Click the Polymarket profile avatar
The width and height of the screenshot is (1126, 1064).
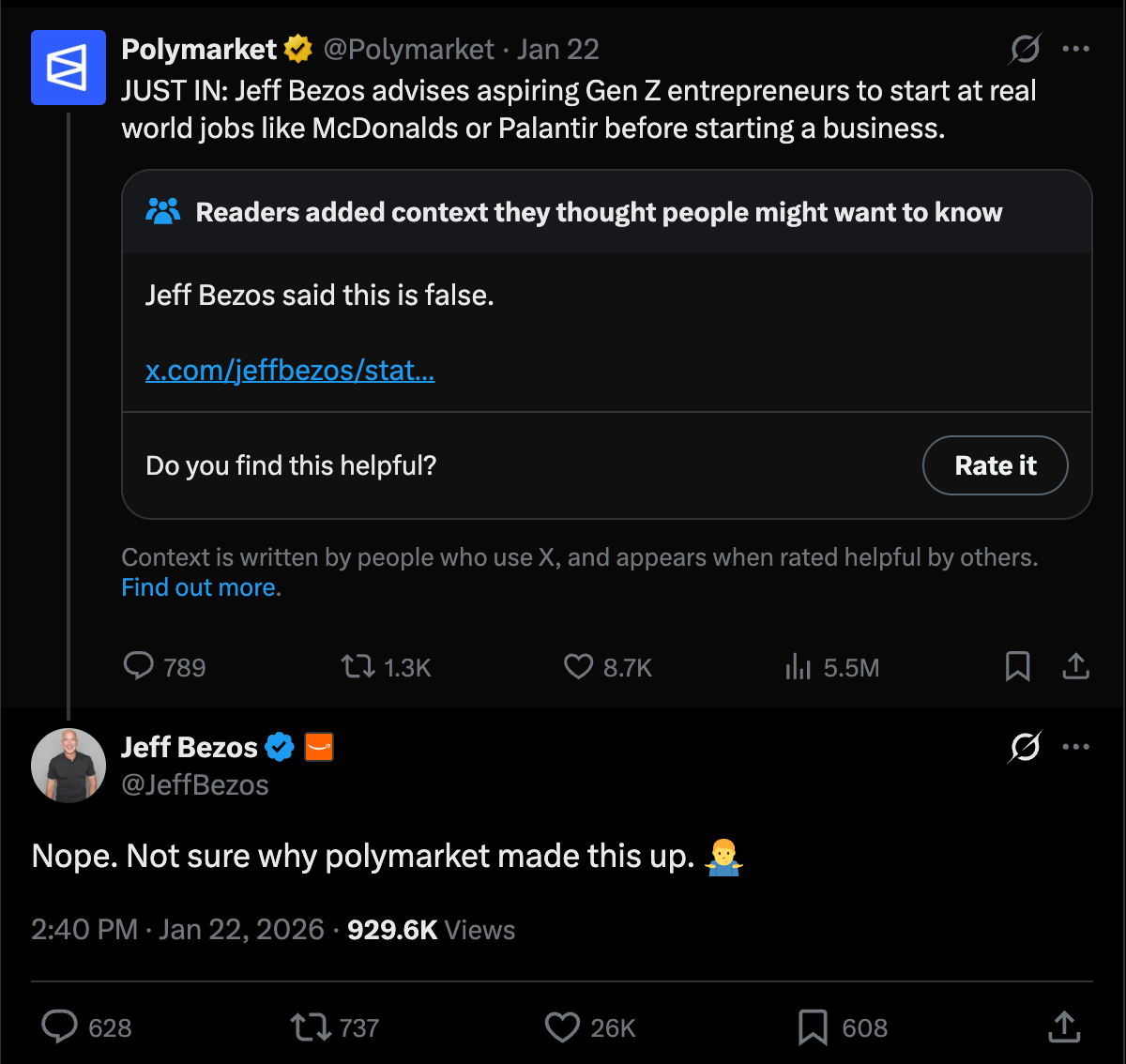point(68,67)
